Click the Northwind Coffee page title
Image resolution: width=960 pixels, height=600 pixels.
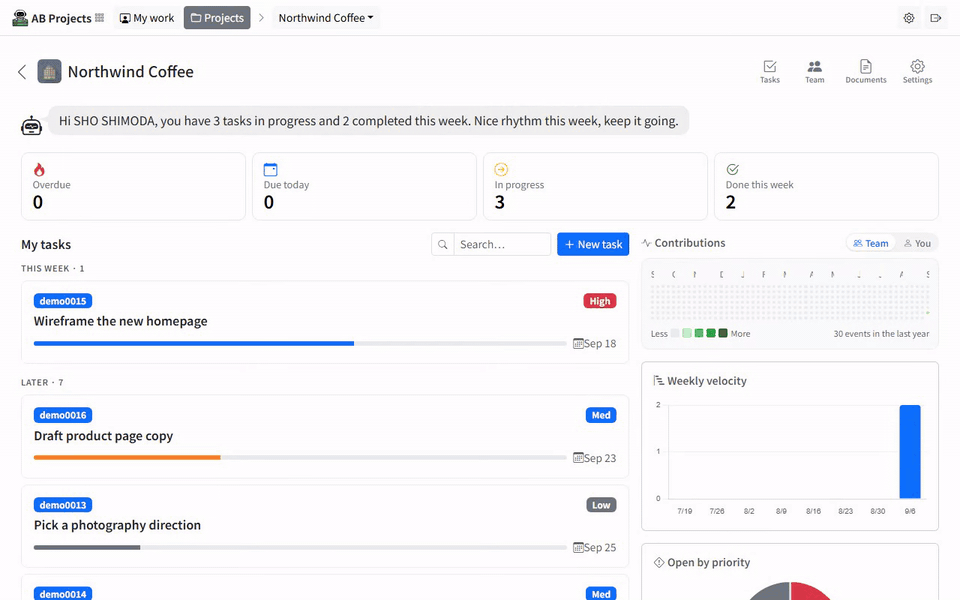click(x=130, y=72)
